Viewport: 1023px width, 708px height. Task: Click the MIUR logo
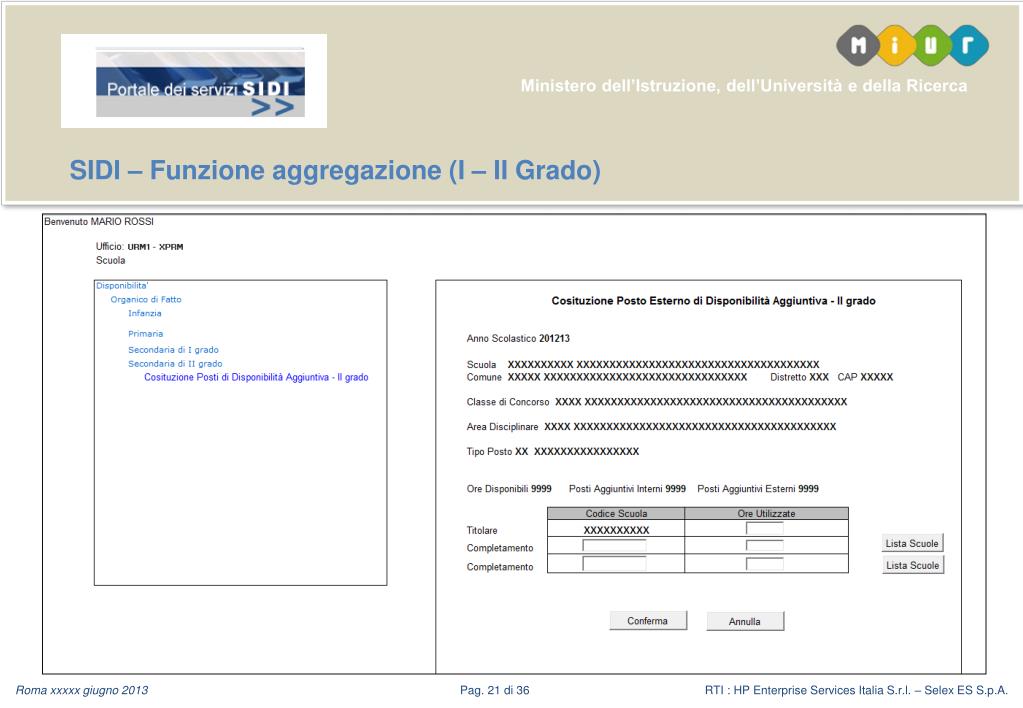point(912,45)
